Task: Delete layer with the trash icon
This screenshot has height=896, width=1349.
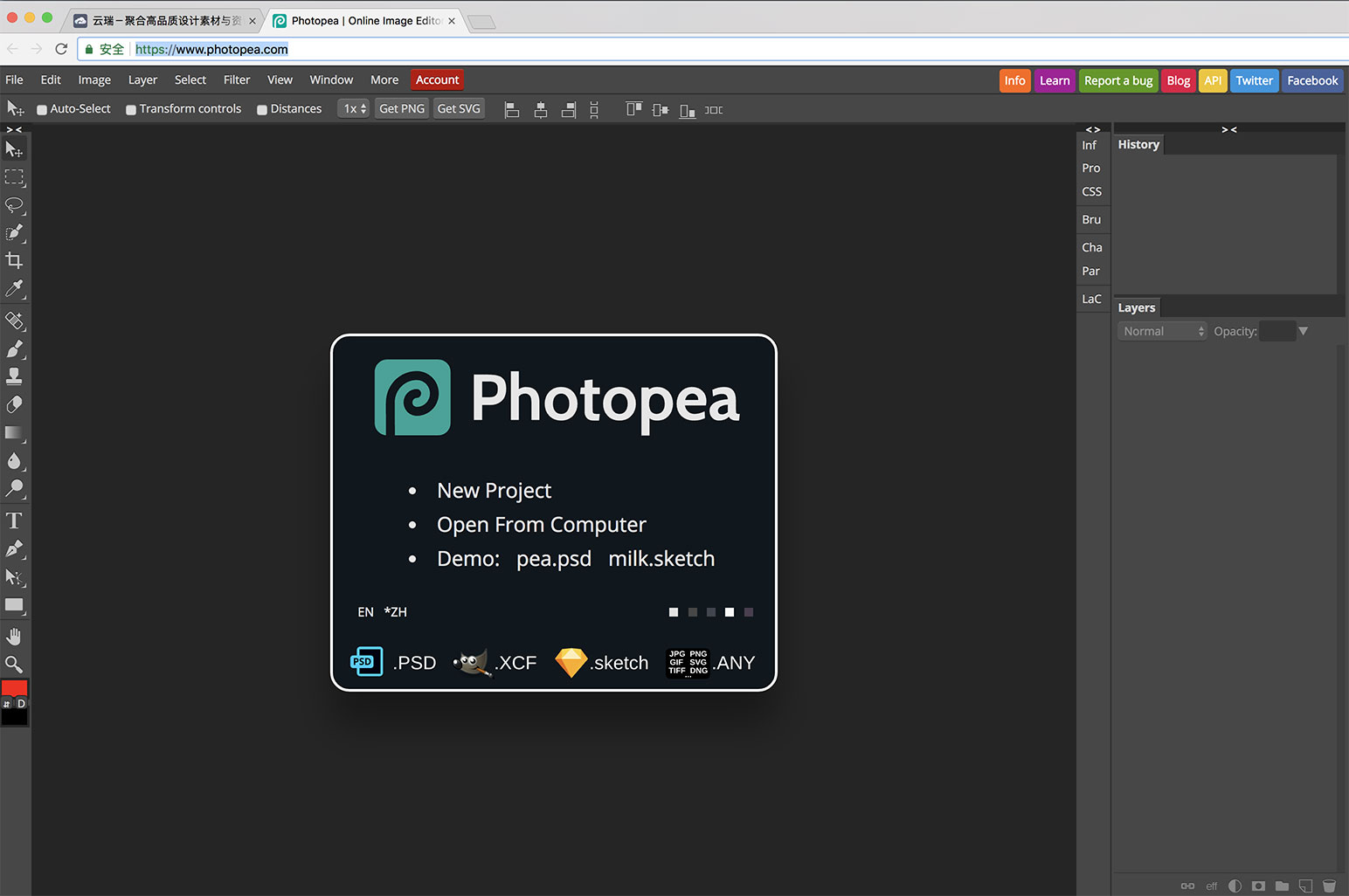Action: (1329, 886)
